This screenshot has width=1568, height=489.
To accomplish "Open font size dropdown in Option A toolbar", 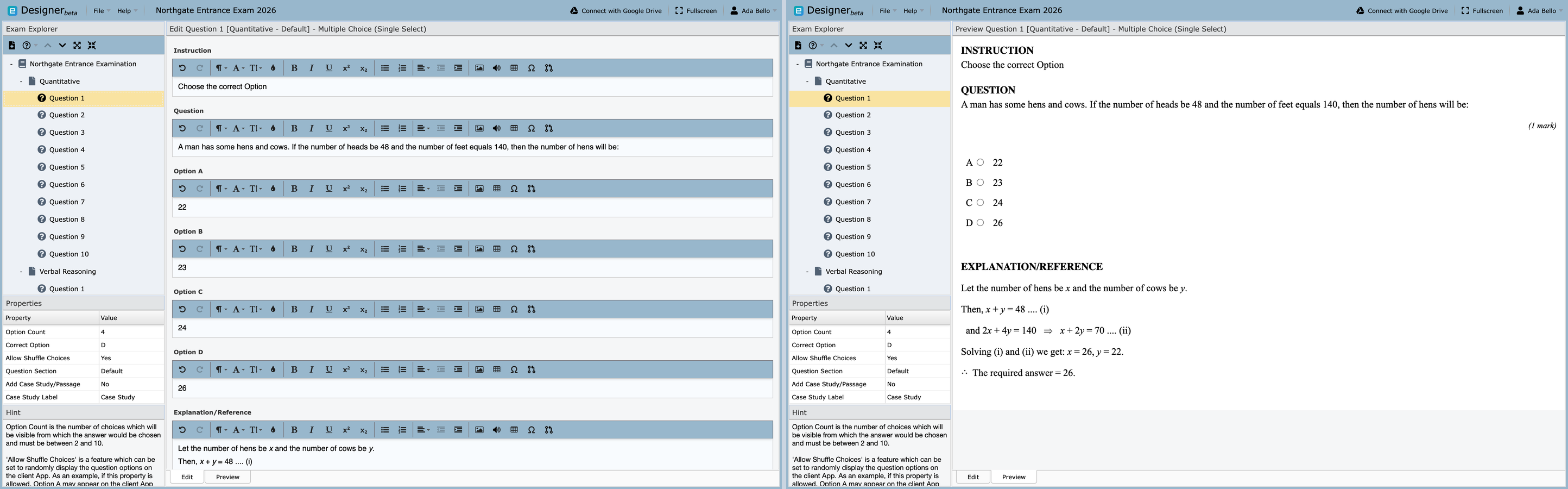I will [256, 189].
